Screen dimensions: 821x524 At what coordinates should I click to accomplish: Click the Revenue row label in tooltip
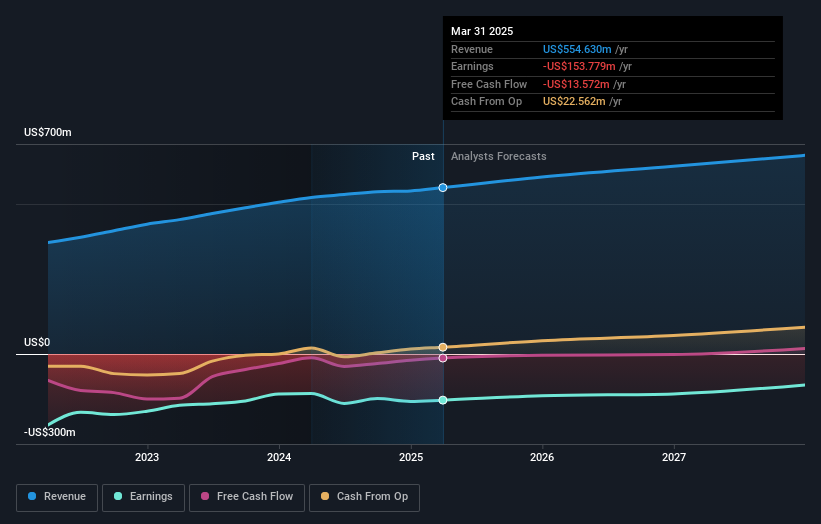tap(472, 49)
